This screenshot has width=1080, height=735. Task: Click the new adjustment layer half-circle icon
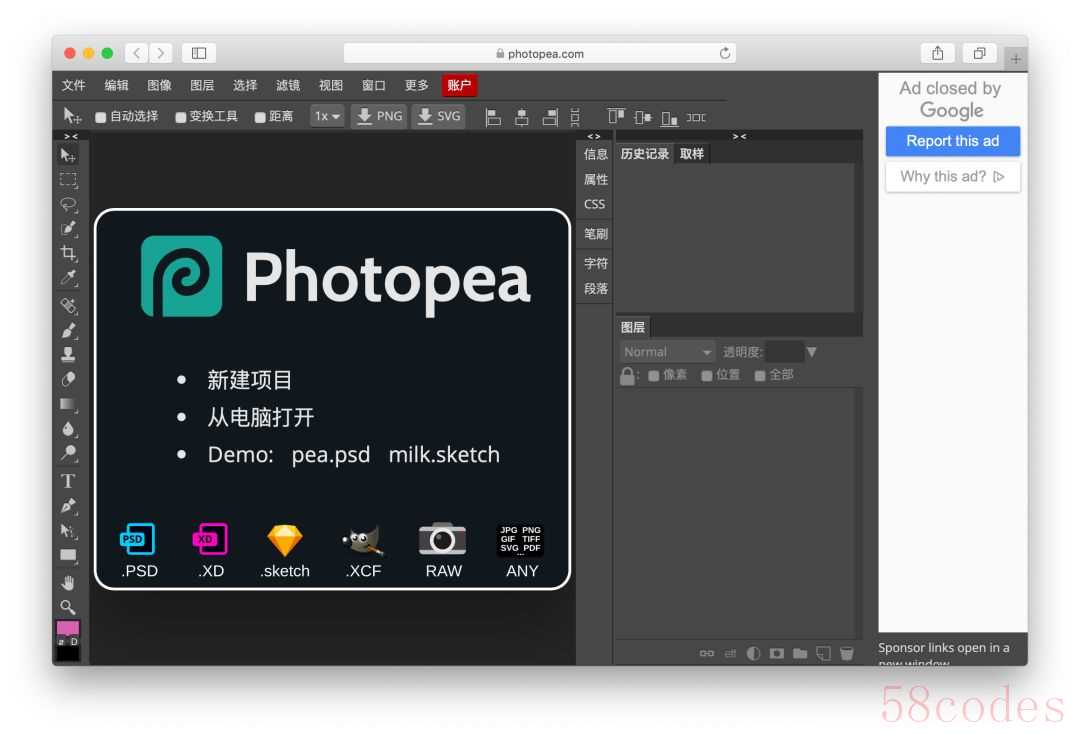pyautogui.click(x=754, y=653)
